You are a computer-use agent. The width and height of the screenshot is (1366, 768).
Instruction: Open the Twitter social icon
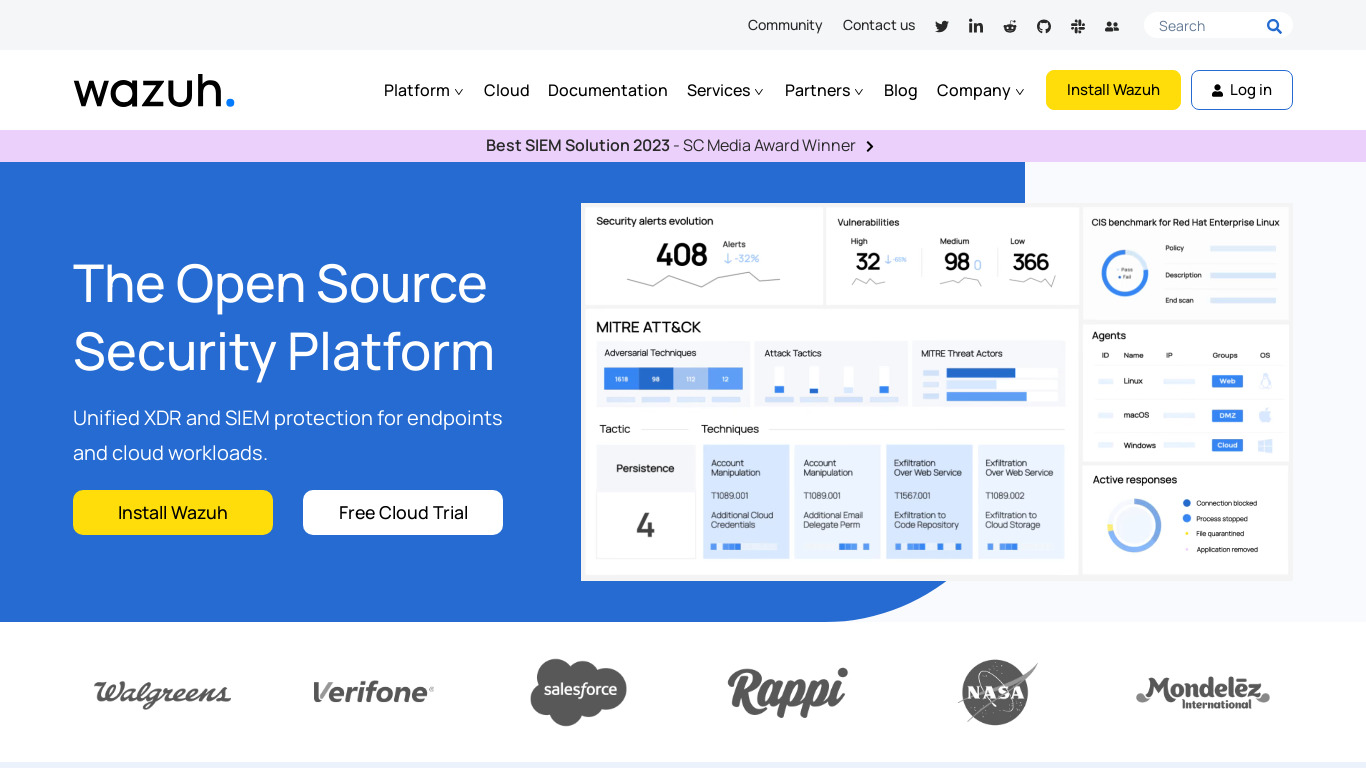[942, 26]
